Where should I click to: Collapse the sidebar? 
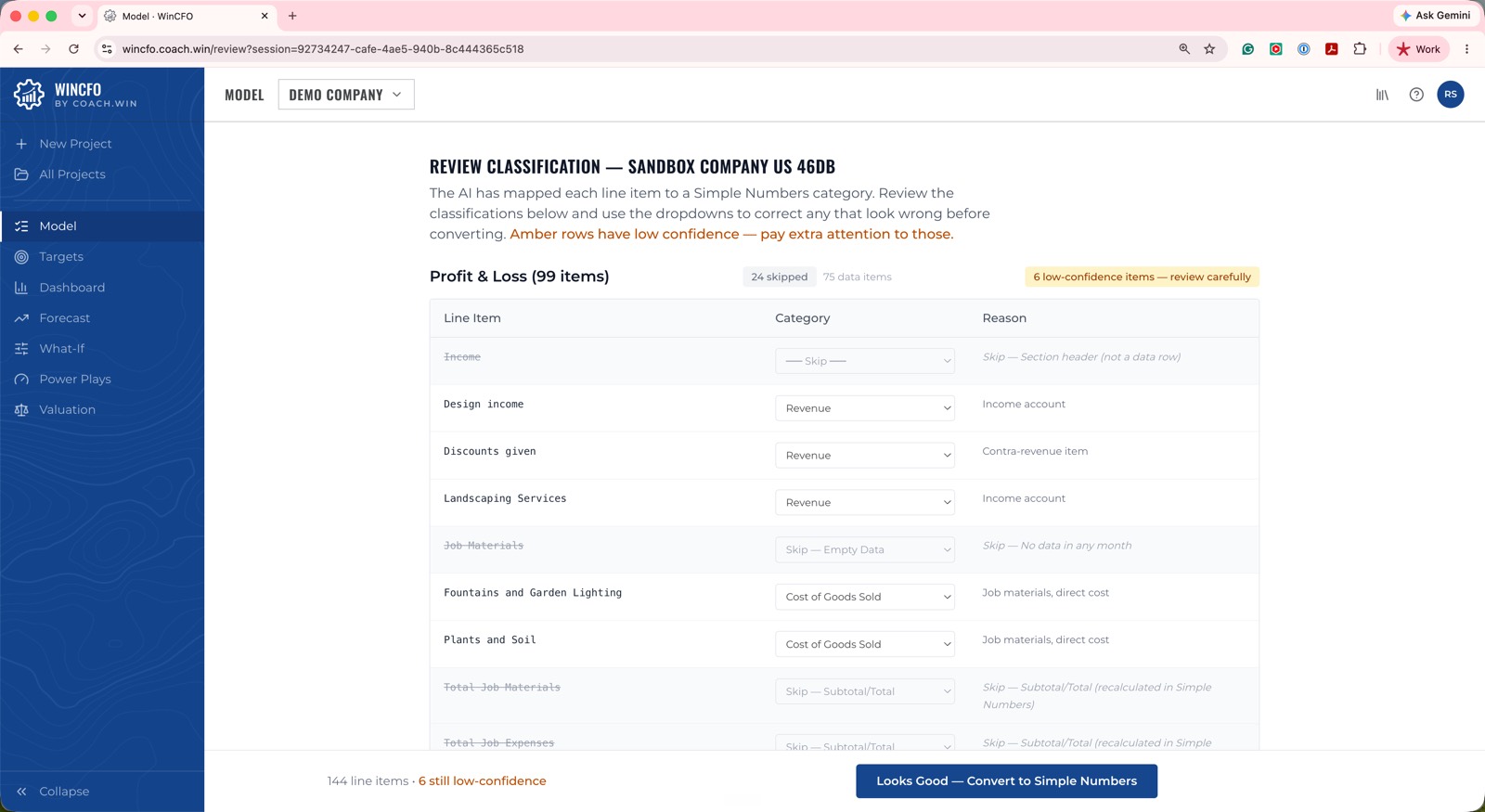click(53, 792)
